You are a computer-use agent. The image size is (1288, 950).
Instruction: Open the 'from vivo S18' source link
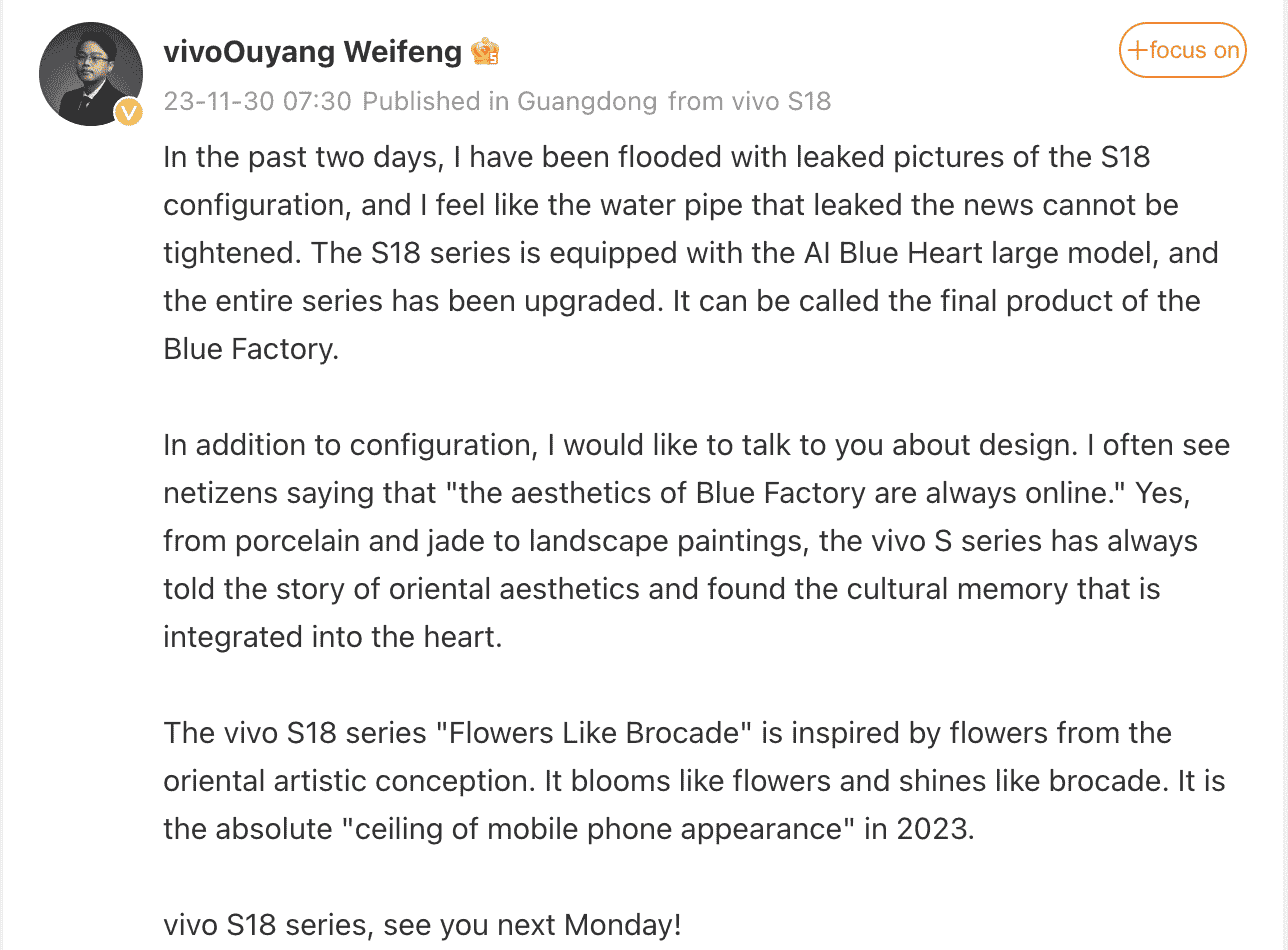click(749, 101)
